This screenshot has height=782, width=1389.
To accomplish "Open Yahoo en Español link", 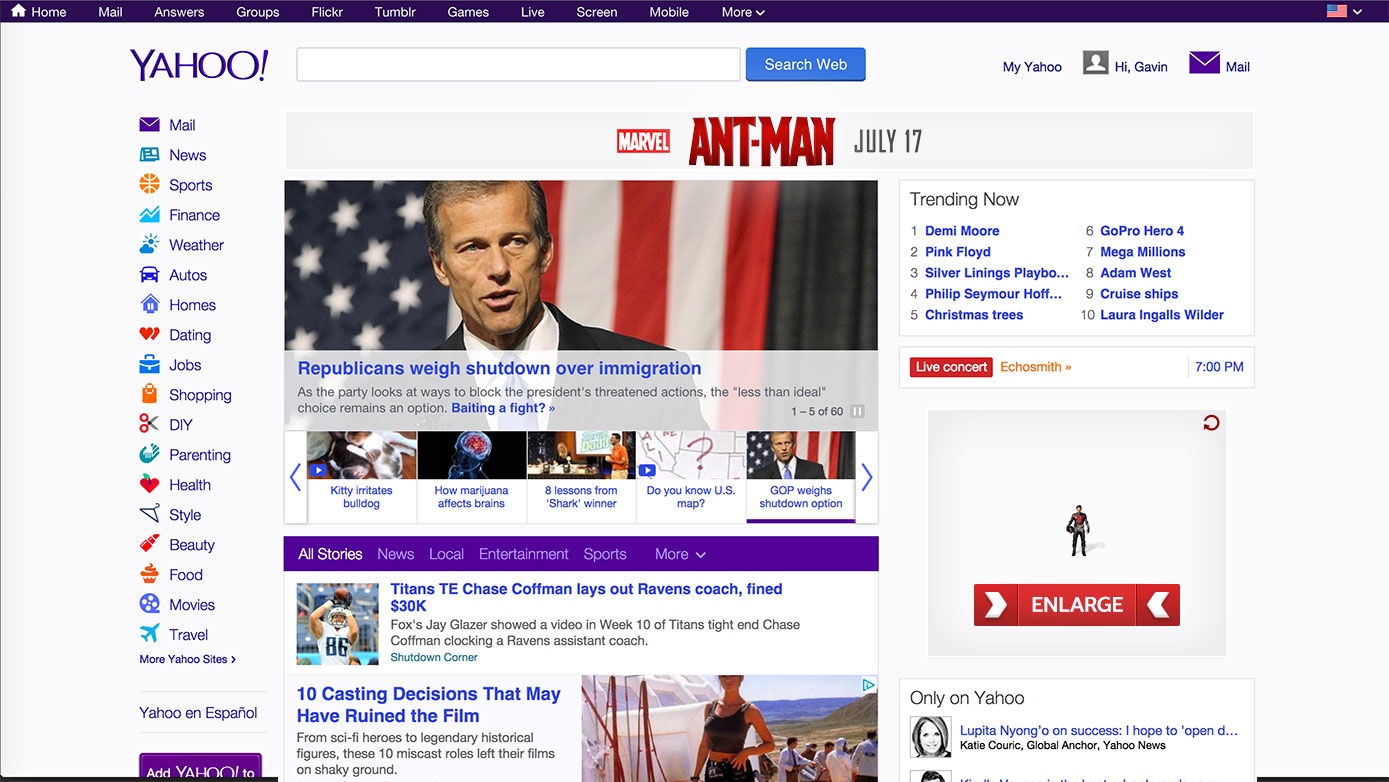I will (198, 713).
